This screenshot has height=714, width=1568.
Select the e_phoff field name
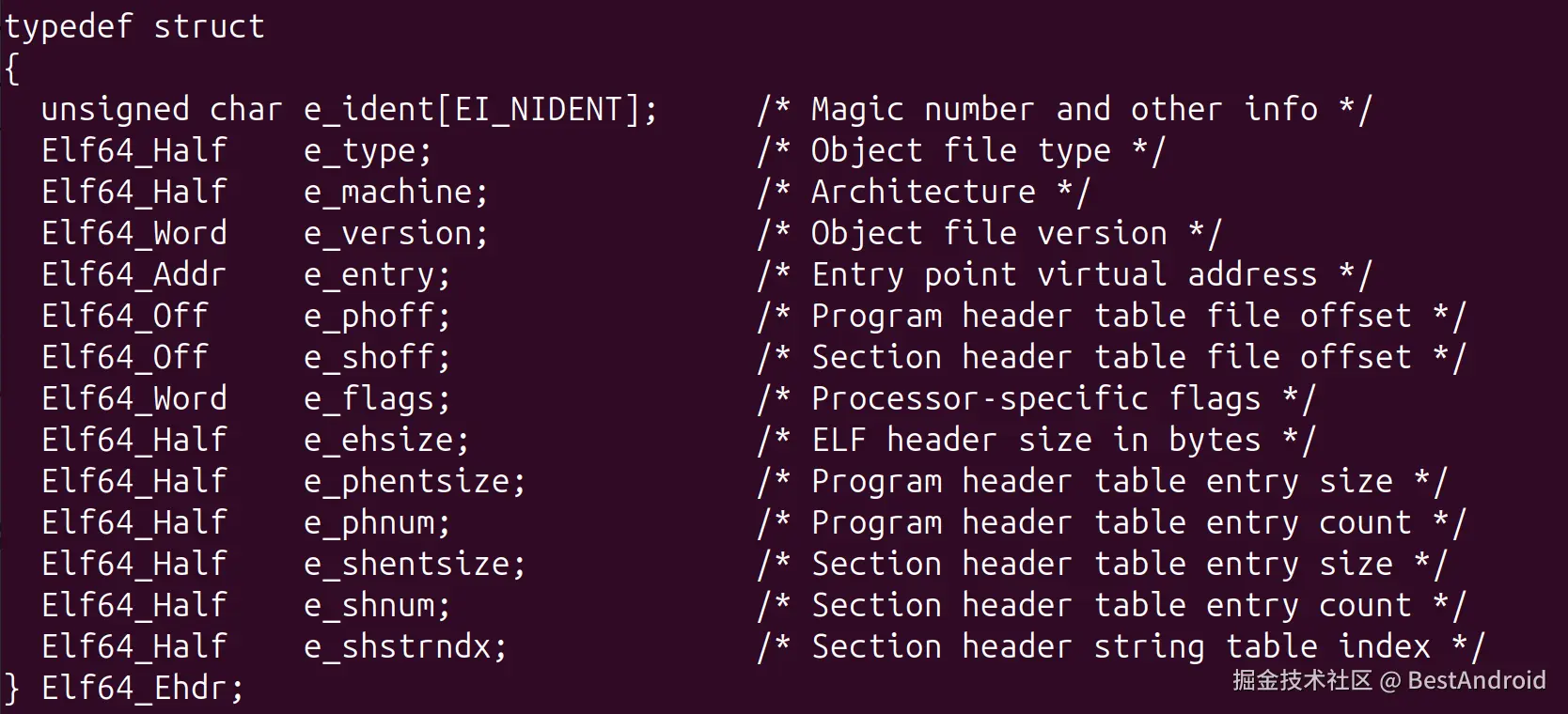pyautogui.click(x=376, y=317)
